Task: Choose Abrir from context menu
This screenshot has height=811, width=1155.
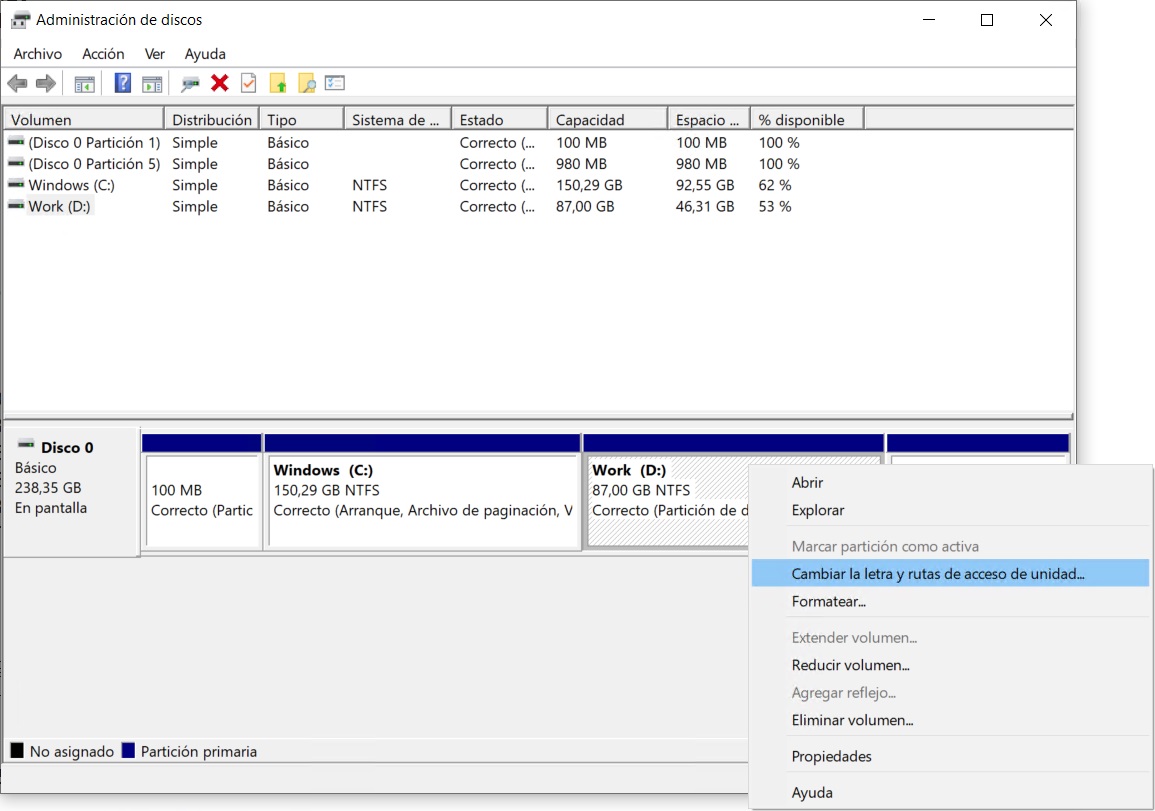Action: tap(950, 482)
